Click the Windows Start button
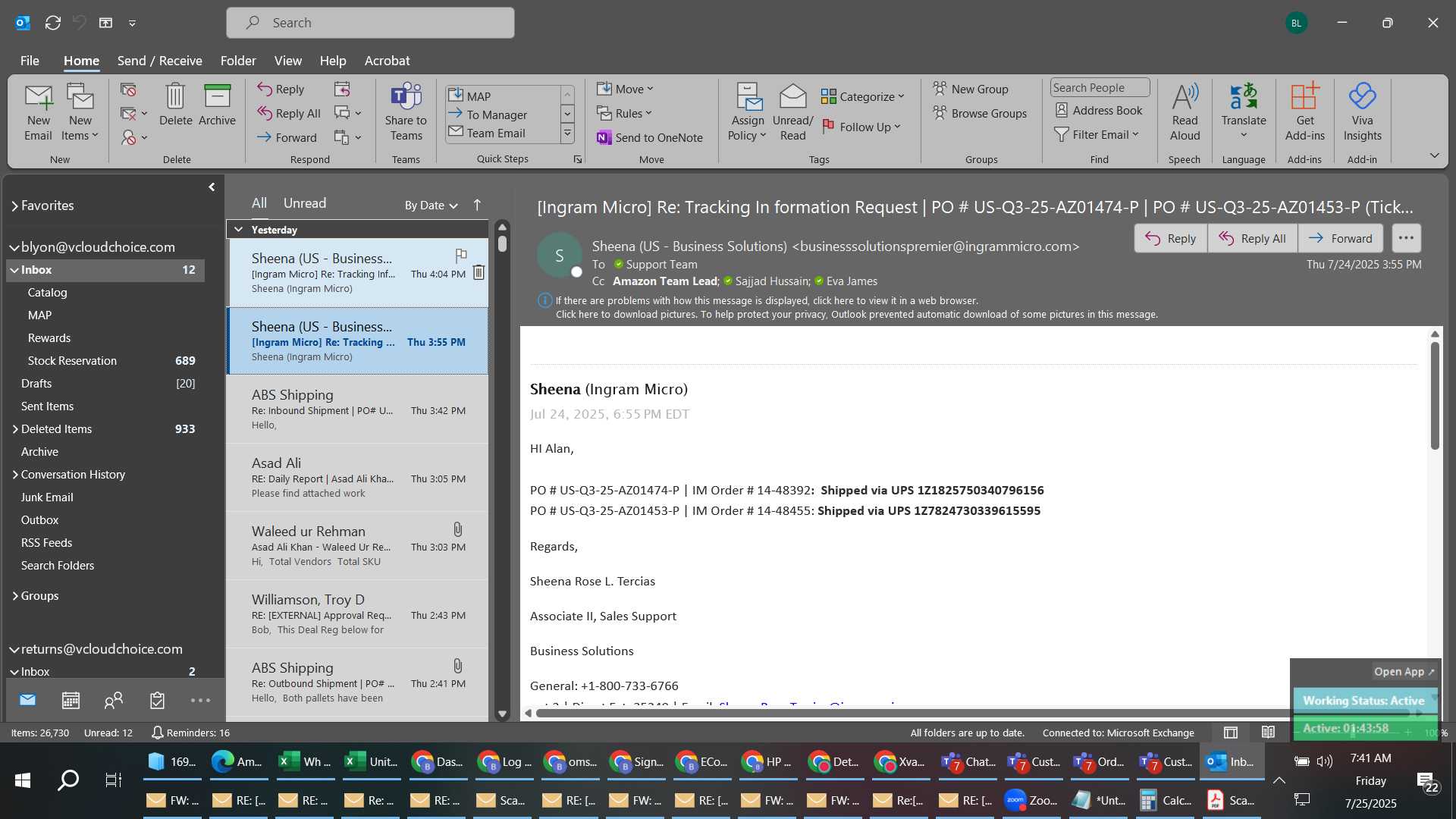The image size is (1456, 819). pyautogui.click(x=23, y=780)
